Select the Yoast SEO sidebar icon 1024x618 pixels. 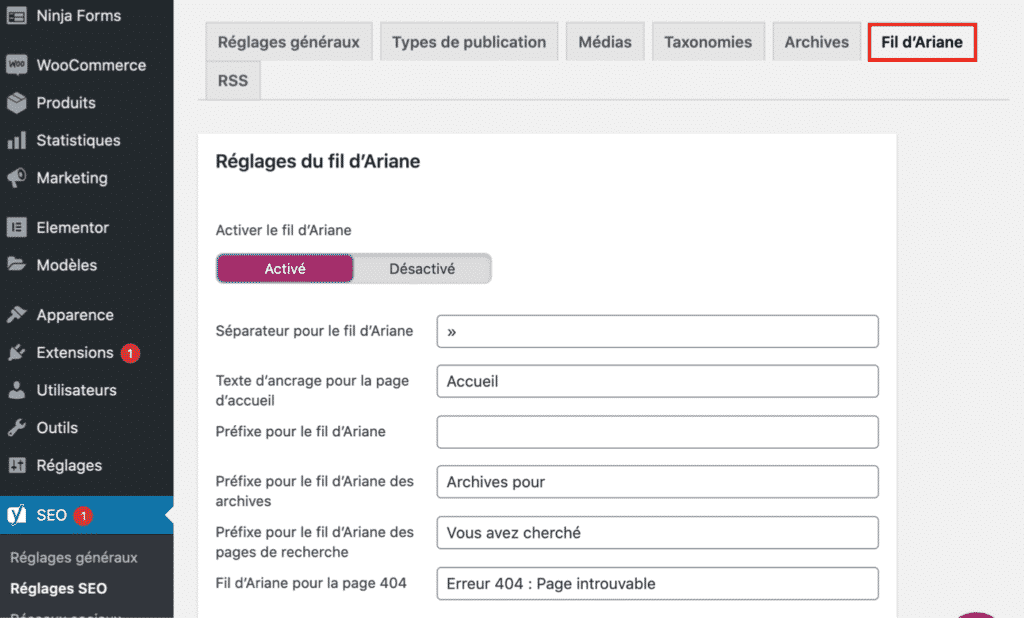coord(16,514)
